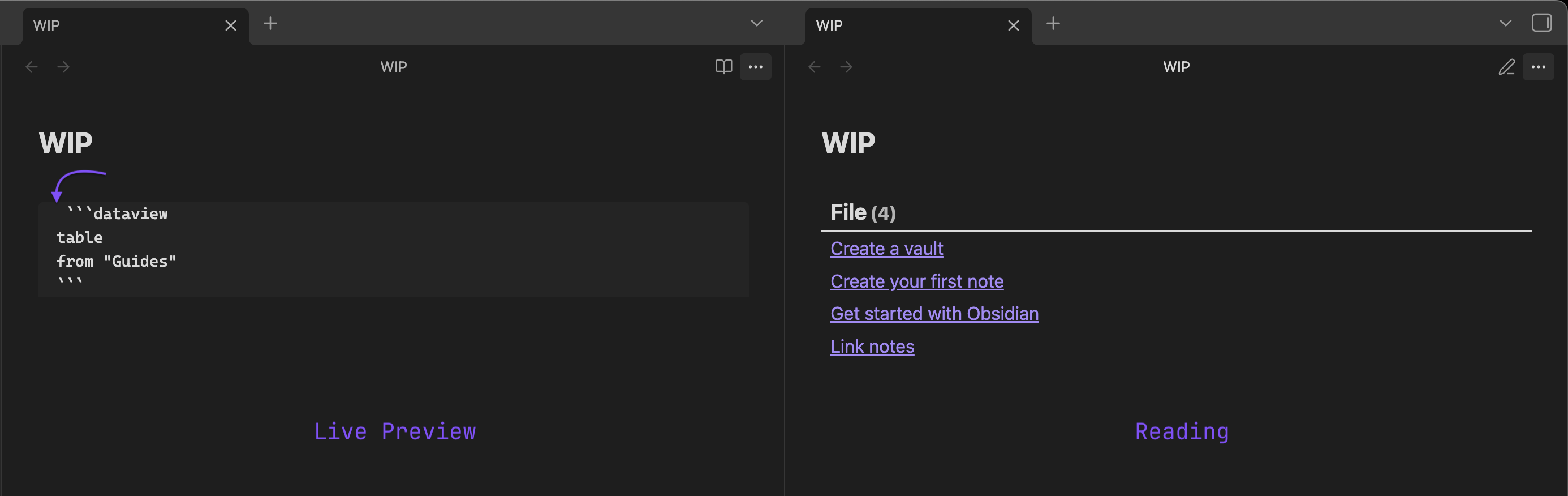Add a new tab in left pane

pyautogui.click(x=270, y=24)
